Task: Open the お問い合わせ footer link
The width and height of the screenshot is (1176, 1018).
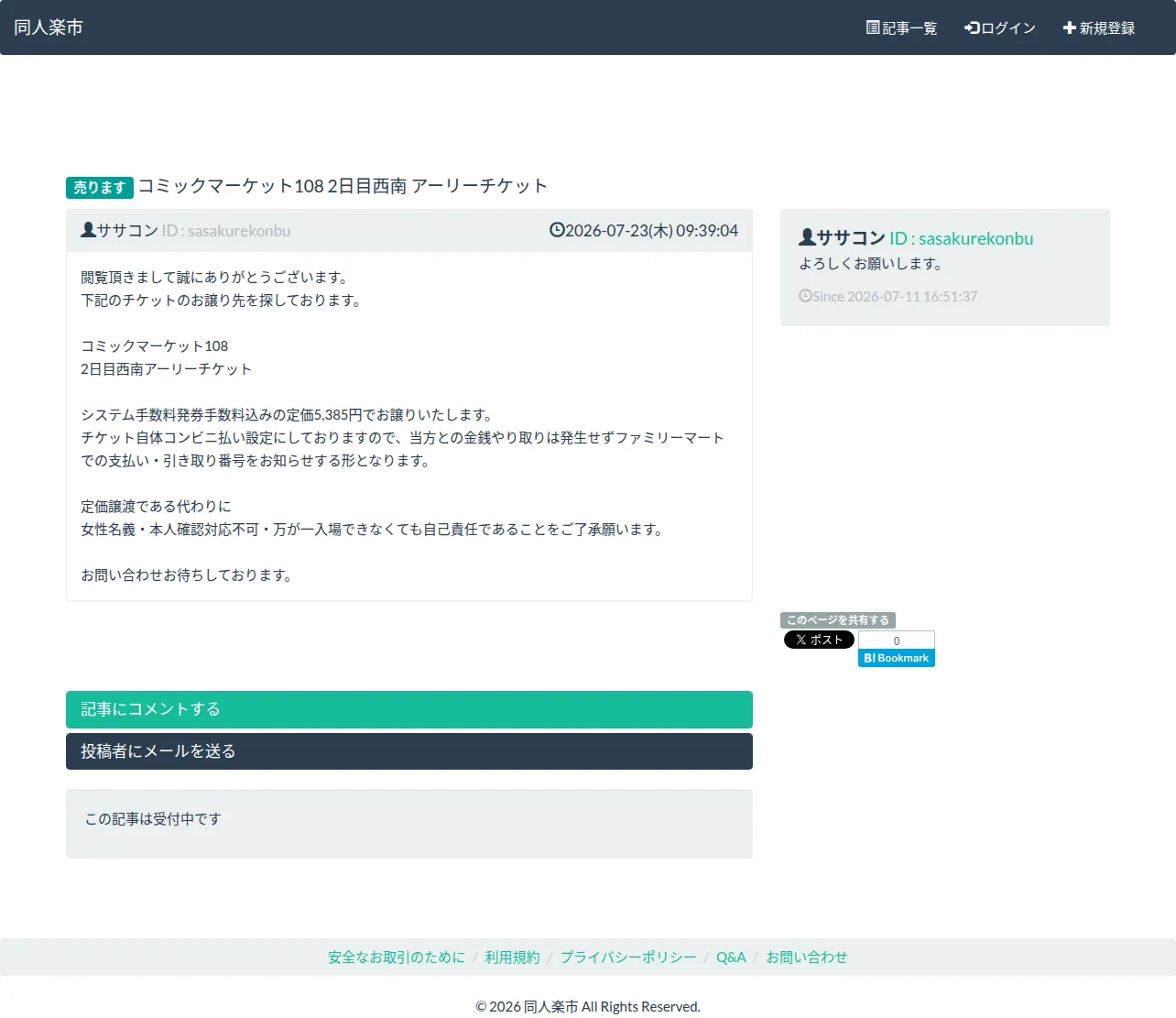Action: click(807, 958)
